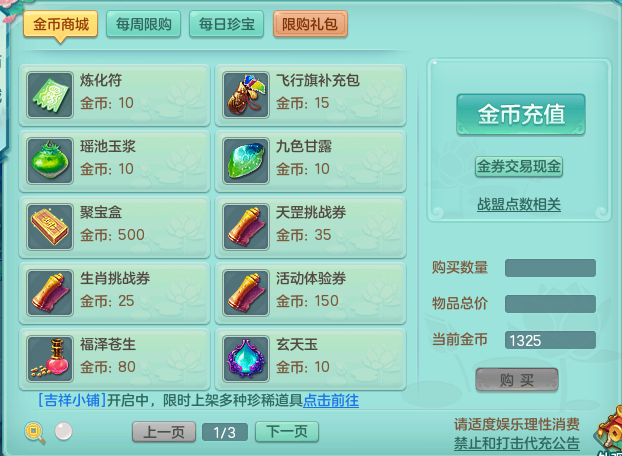Select the 天罡挑战券 scroll icon

tap(246, 227)
